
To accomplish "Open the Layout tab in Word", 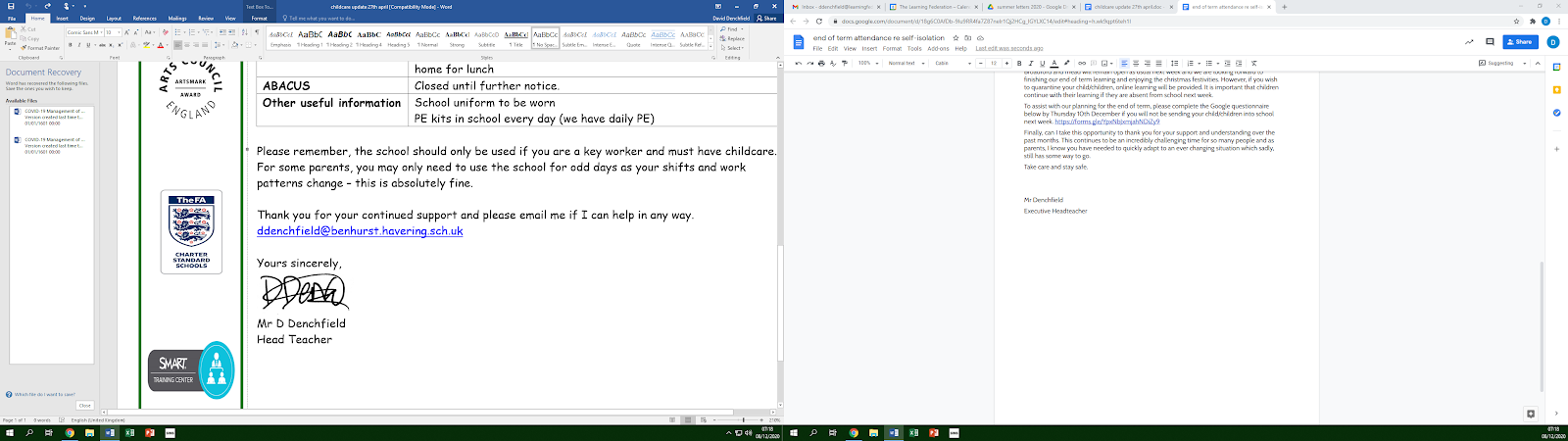I will click(x=114, y=19).
